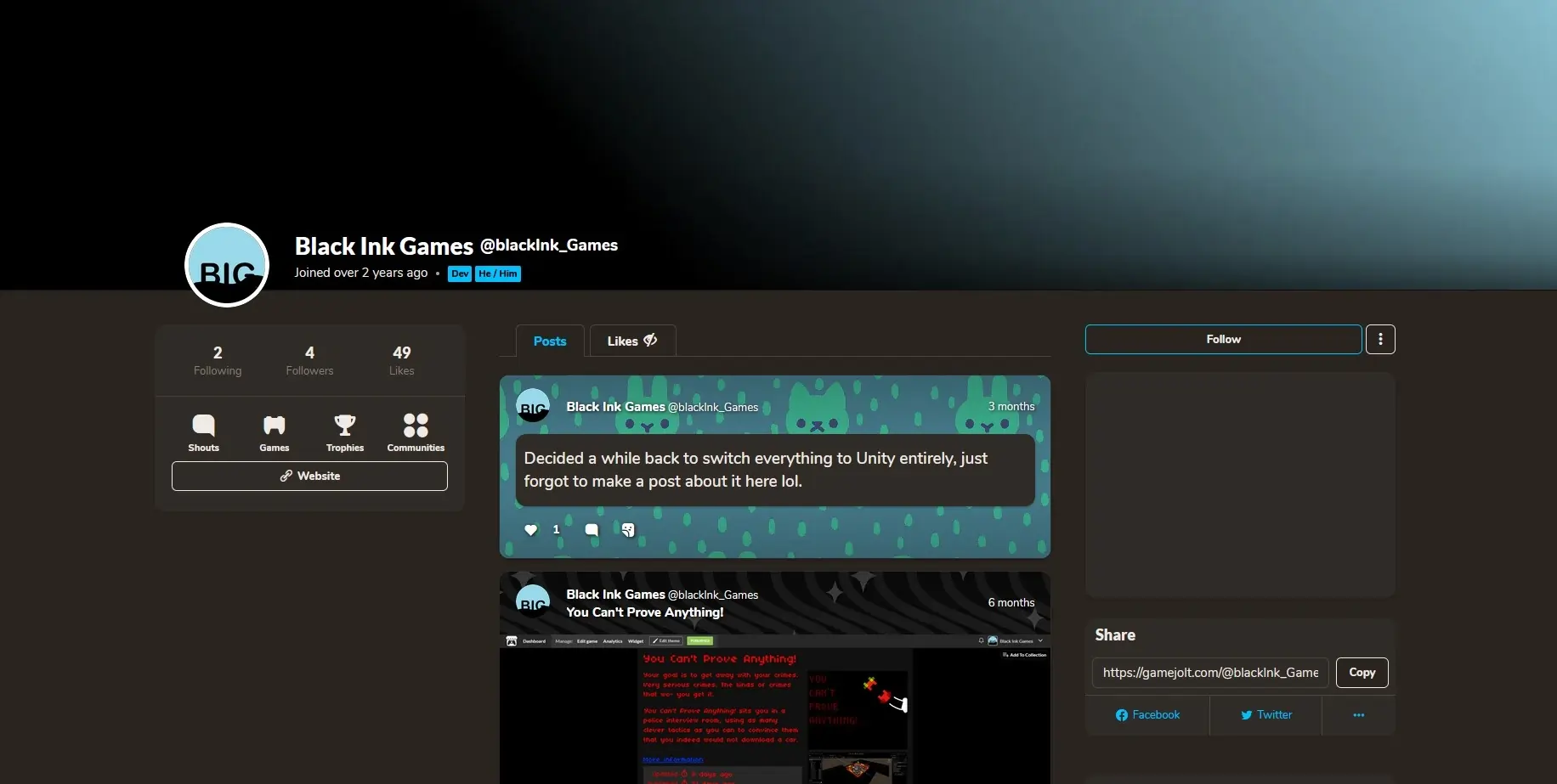Click the Black Ink Games profile avatar
Viewport: 1557px width, 784px height.
pyautogui.click(x=227, y=265)
